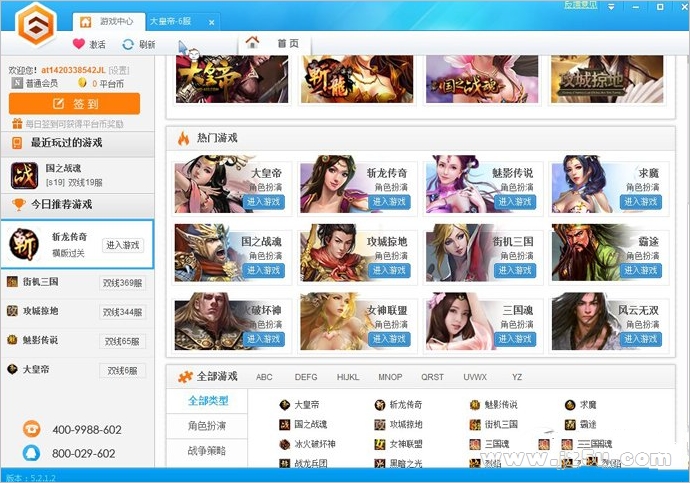This screenshot has height=483, width=690.
Task: Enter game on 求魔 hot game card
Action: tap(641, 202)
